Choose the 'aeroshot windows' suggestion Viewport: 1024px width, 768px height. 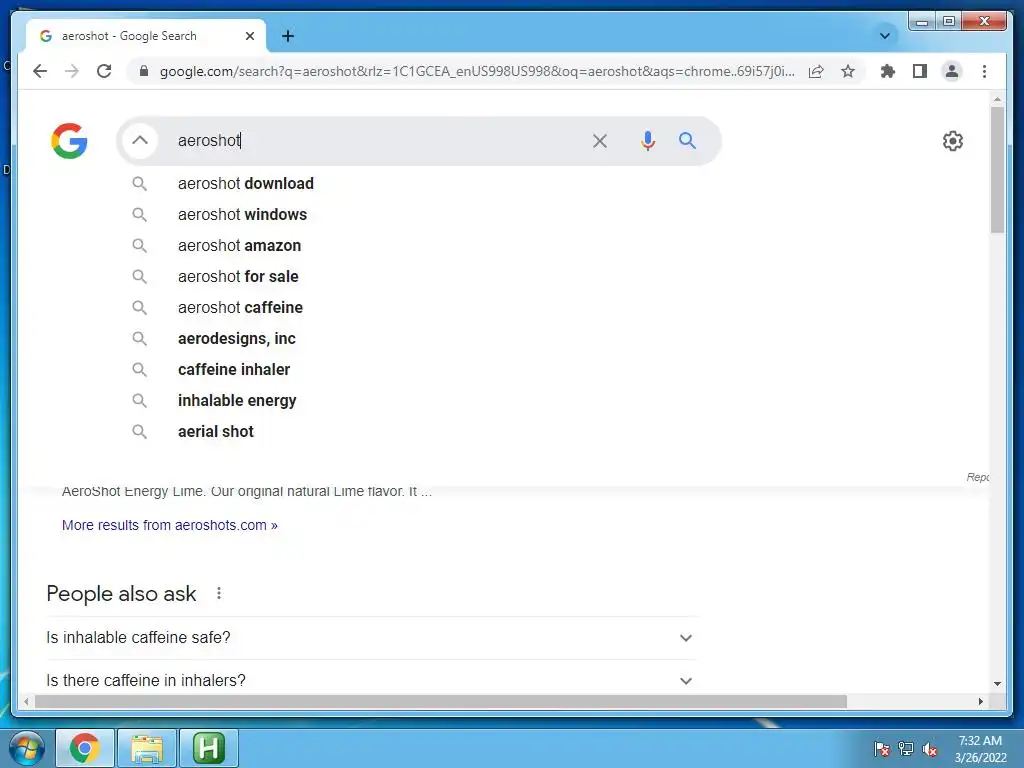(418, 214)
